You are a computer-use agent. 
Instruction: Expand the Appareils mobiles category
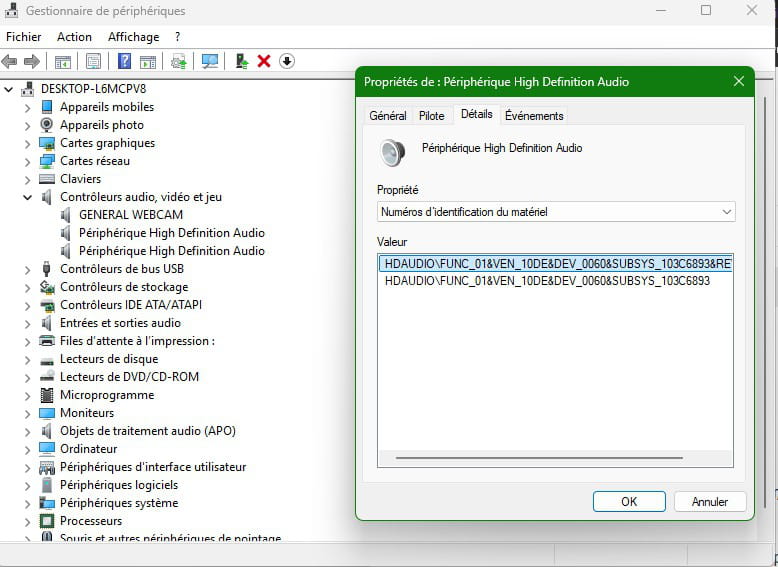click(28, 108)
